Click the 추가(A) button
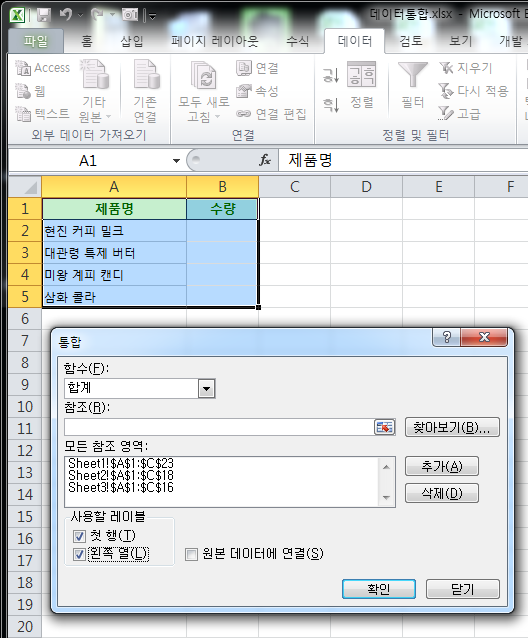Image resolution: width=528 pixels, height=638 pixels. (x=442, y=466)
